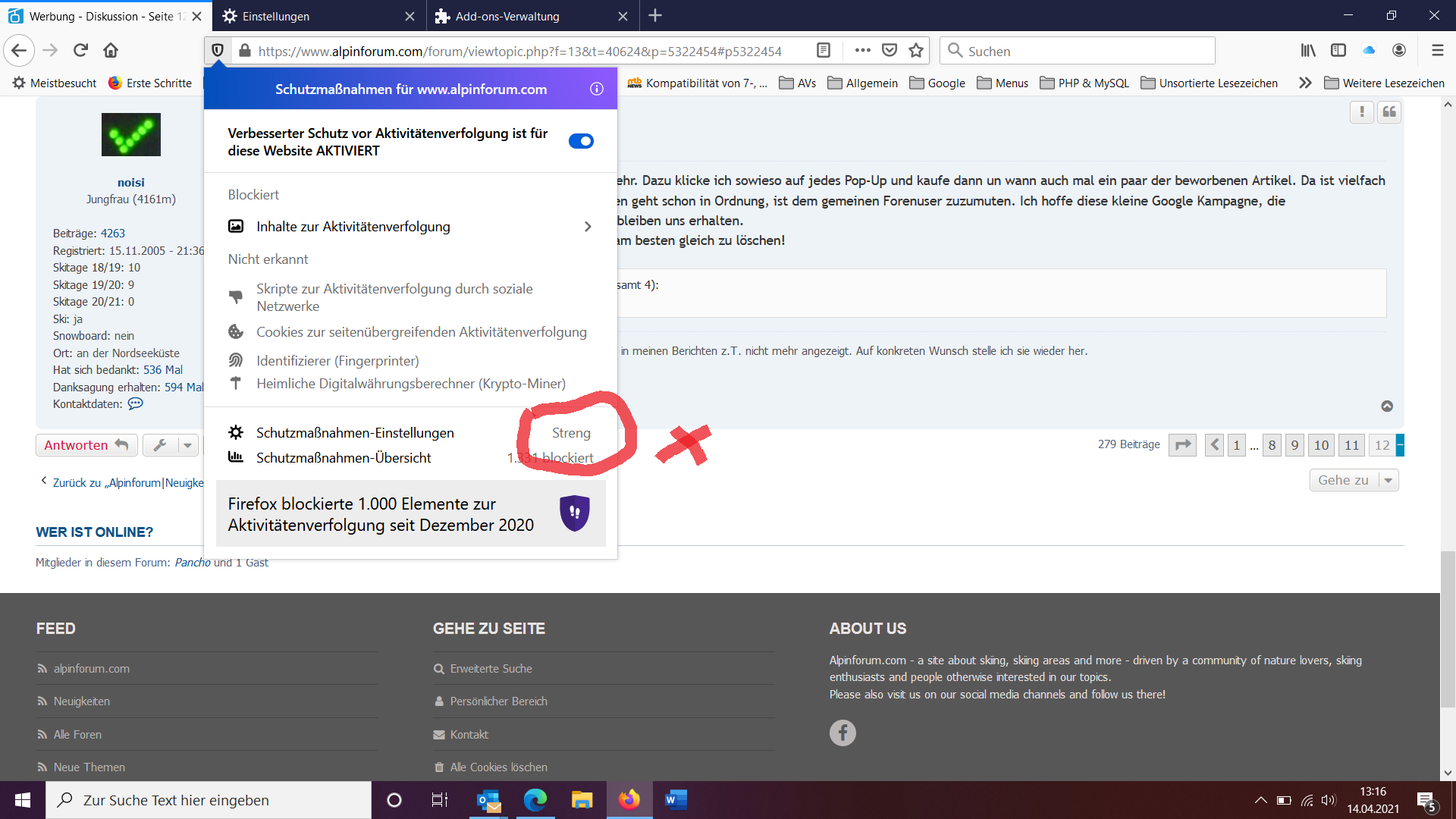Open the Facebook icon in footer

tap(842, 733)
